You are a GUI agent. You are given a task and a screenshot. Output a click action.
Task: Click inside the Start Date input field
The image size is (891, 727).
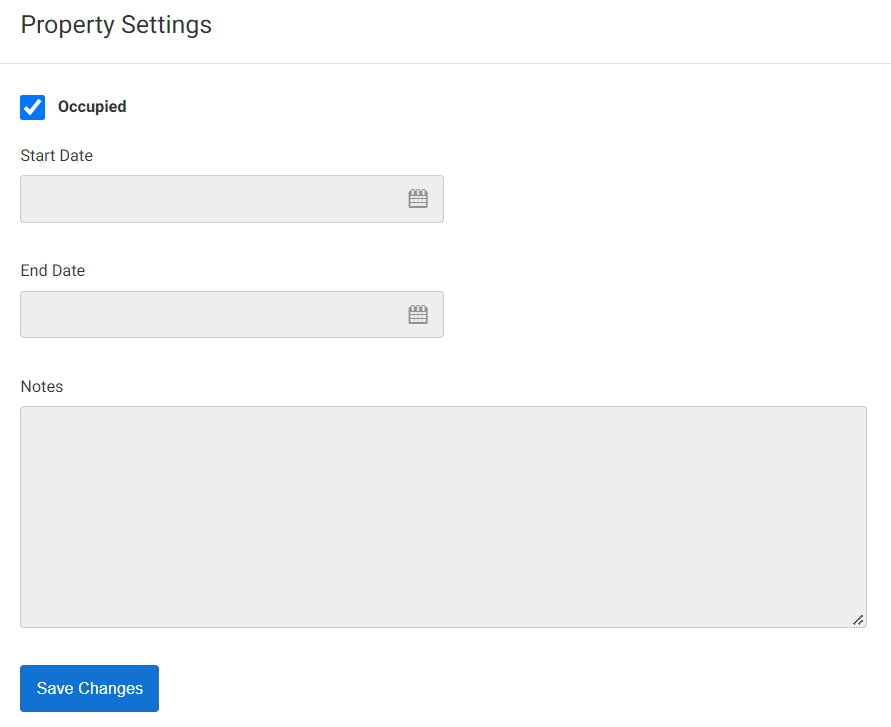coord(200,198)
